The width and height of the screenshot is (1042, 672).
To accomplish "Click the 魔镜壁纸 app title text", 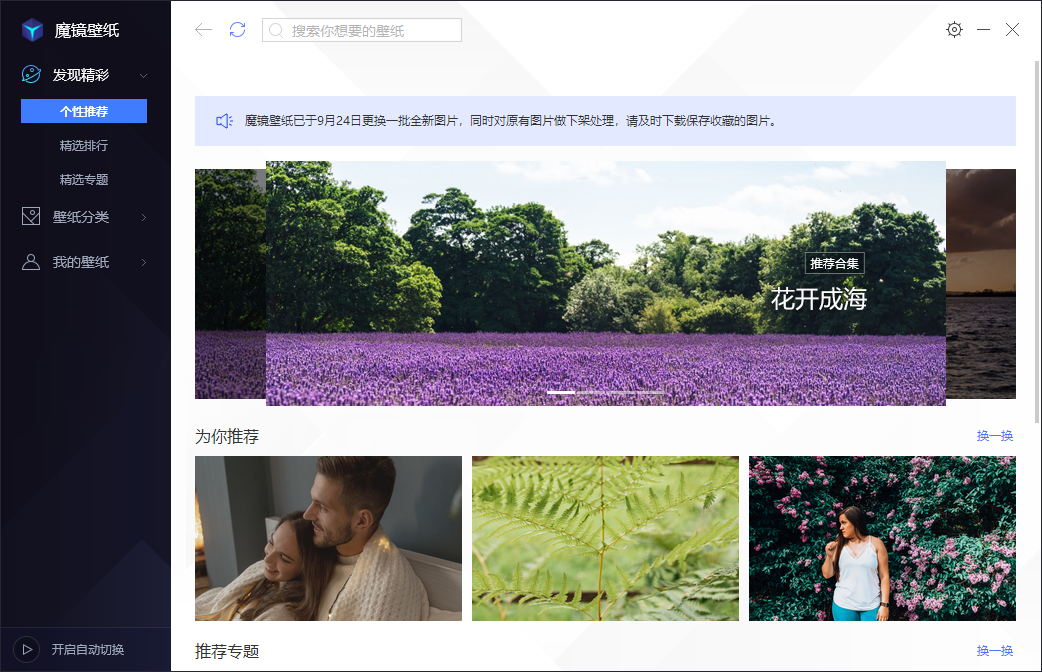I will pyautogui.click(x=87, y=31).
